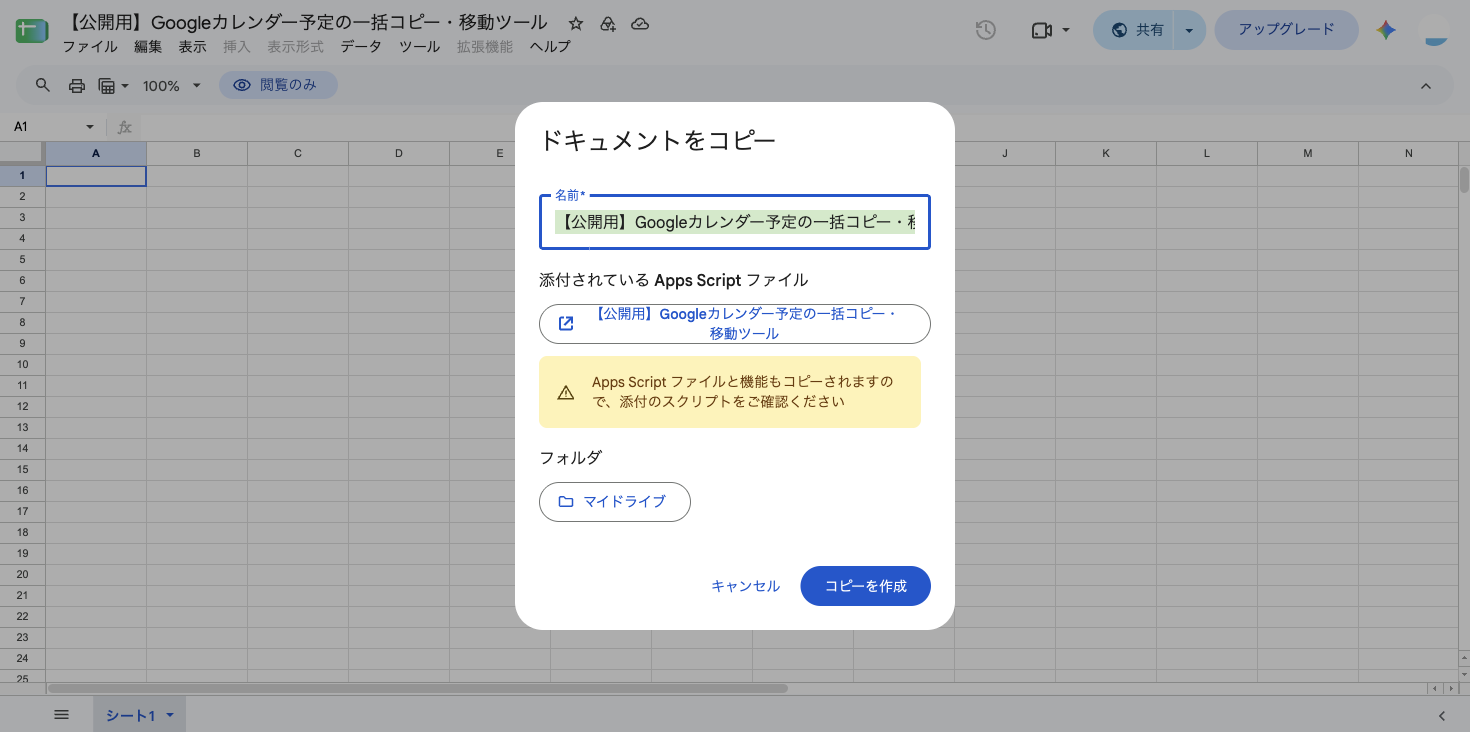Open the meeting options dropdown arrow
Image resolution: width=1470 pixels, height=732 pixels.
pyautogui.click(x=1066, y=30)
